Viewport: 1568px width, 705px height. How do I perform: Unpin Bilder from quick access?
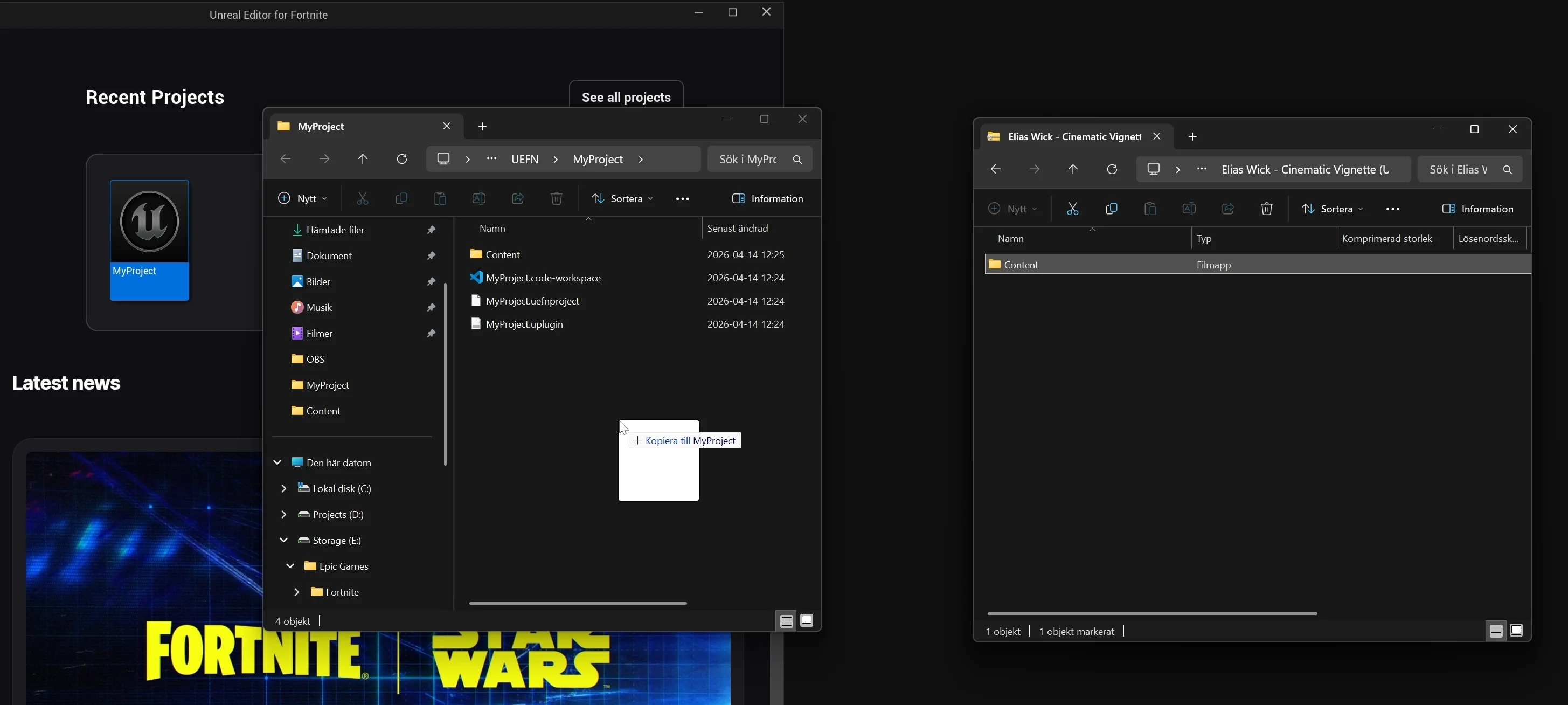pos(432,282)
